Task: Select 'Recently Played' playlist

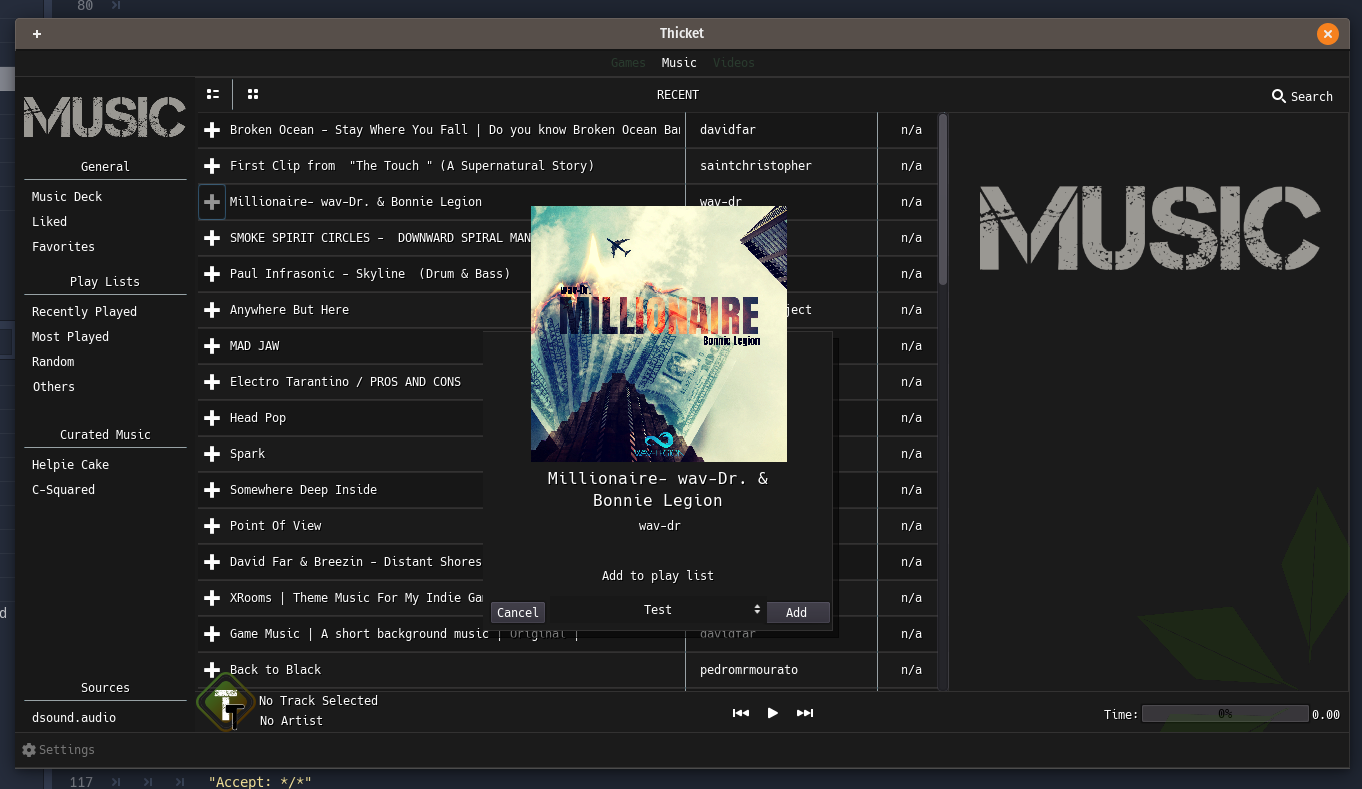Action: pos(84,311)
